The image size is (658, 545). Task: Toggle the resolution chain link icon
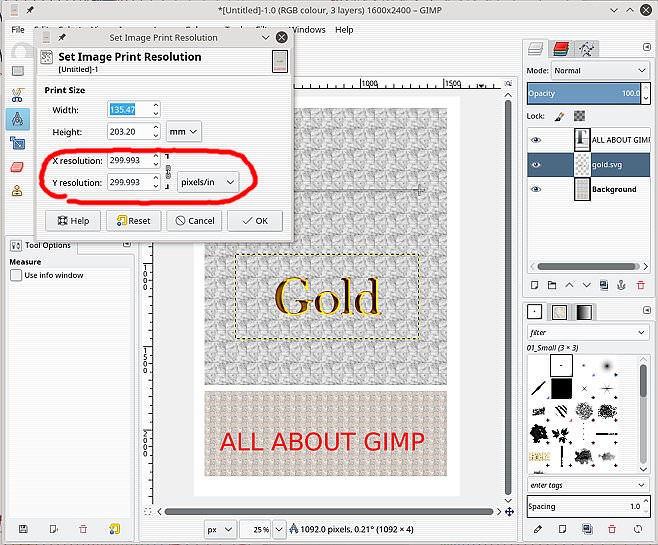click(168, 171)
